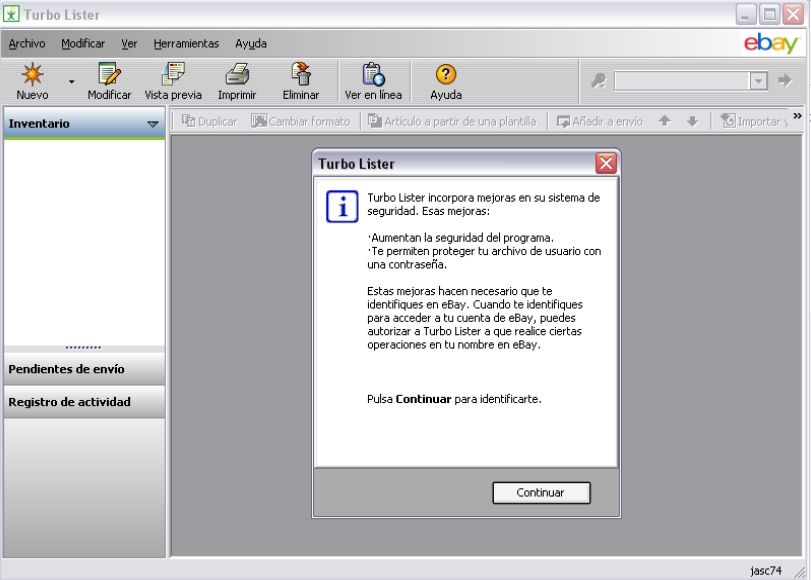Click the Nuevo star icon in toolbar
The height and width of the screenshot is (580, 811).
click(32, 75)
